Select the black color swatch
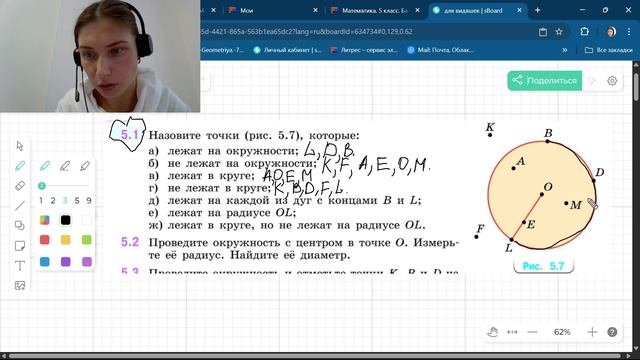Screen dimensions: 640x360 (x=65, y=220)
